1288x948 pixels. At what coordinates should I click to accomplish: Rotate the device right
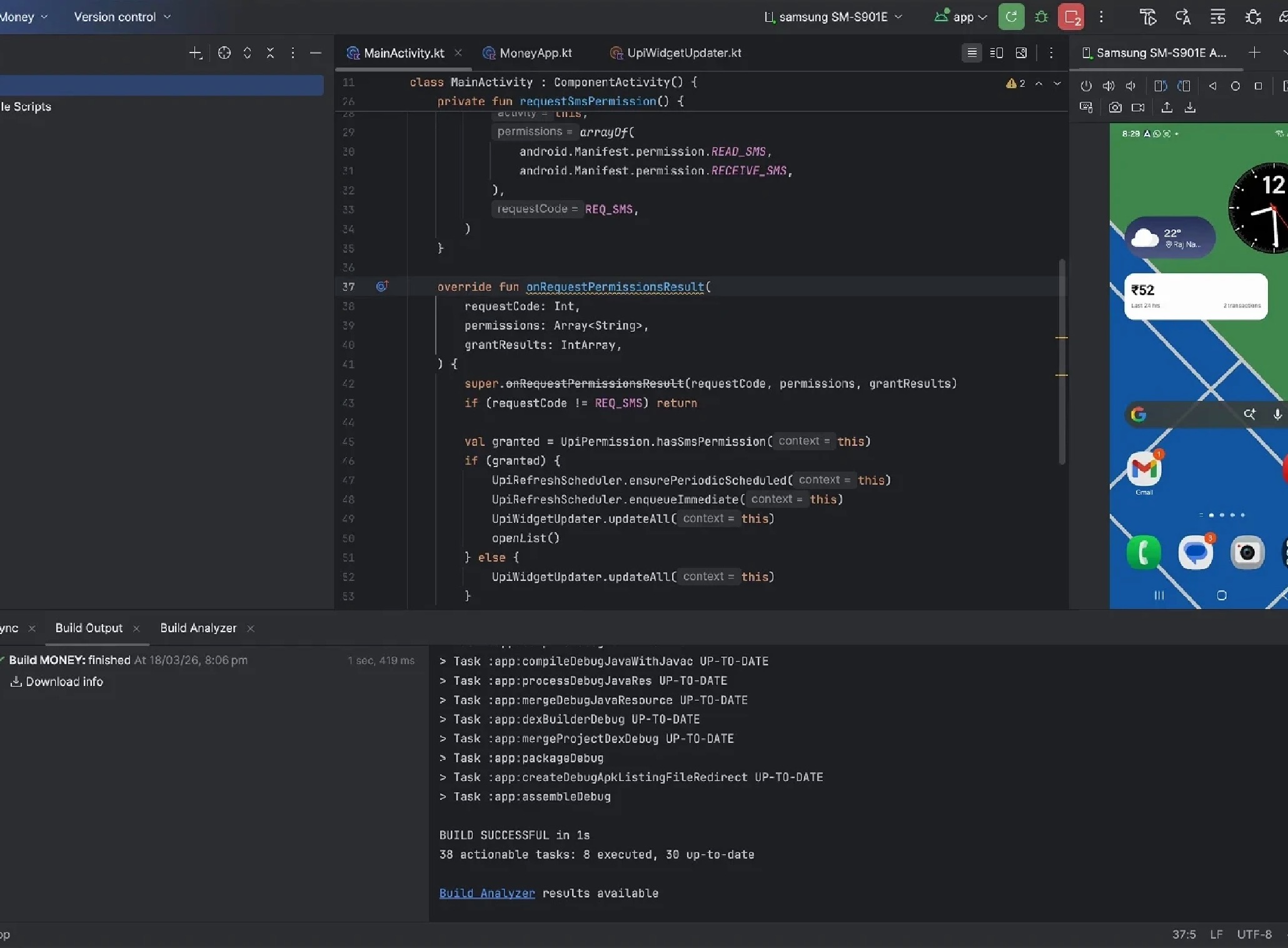point(1184,86)
